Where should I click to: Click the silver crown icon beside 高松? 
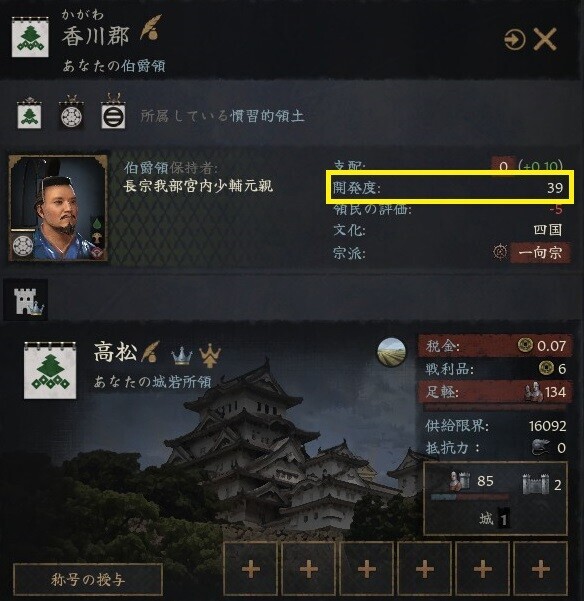tap(182, 355)
